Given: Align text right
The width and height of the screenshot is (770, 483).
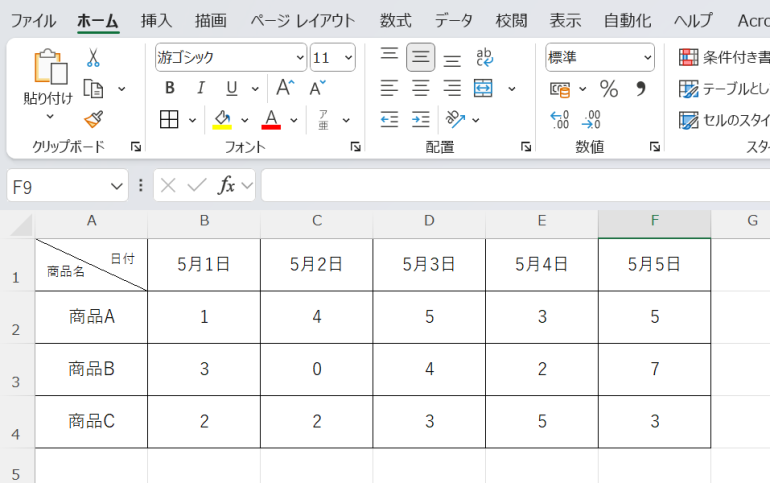Looking at the screenshot, I should pos(452,88).
